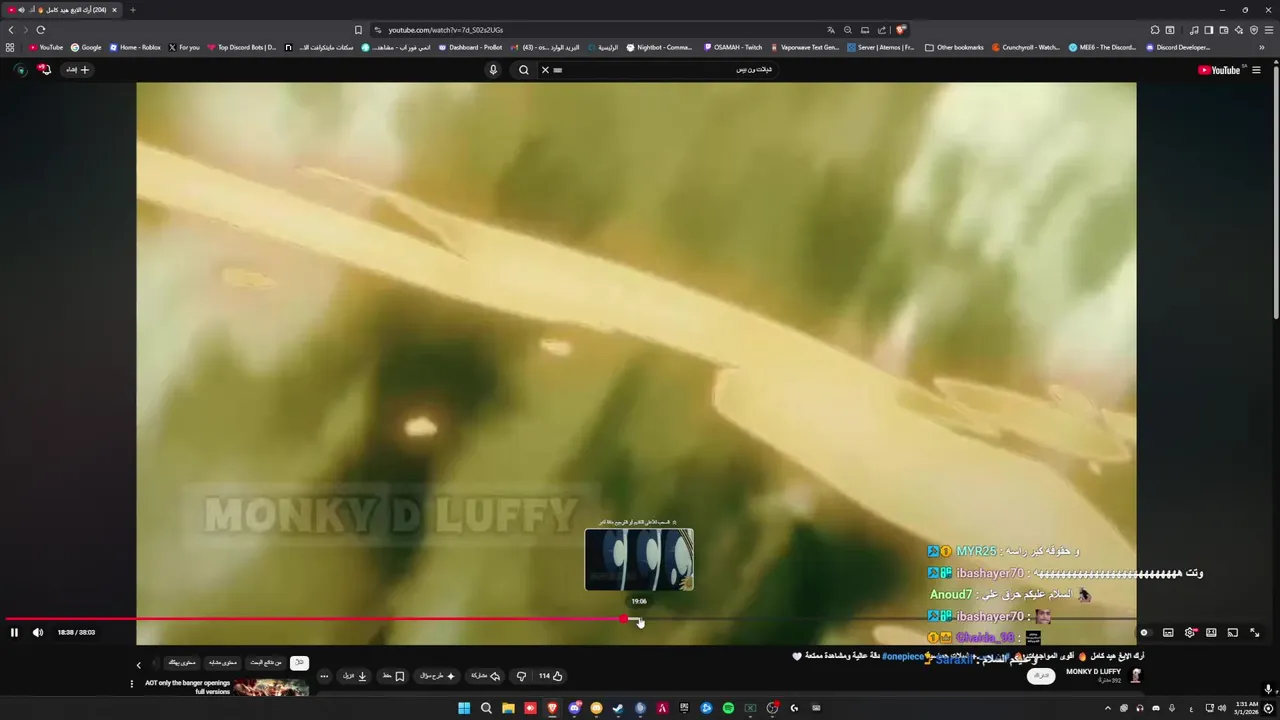Mute the video using the speaker icon

[x=38, y=632]
